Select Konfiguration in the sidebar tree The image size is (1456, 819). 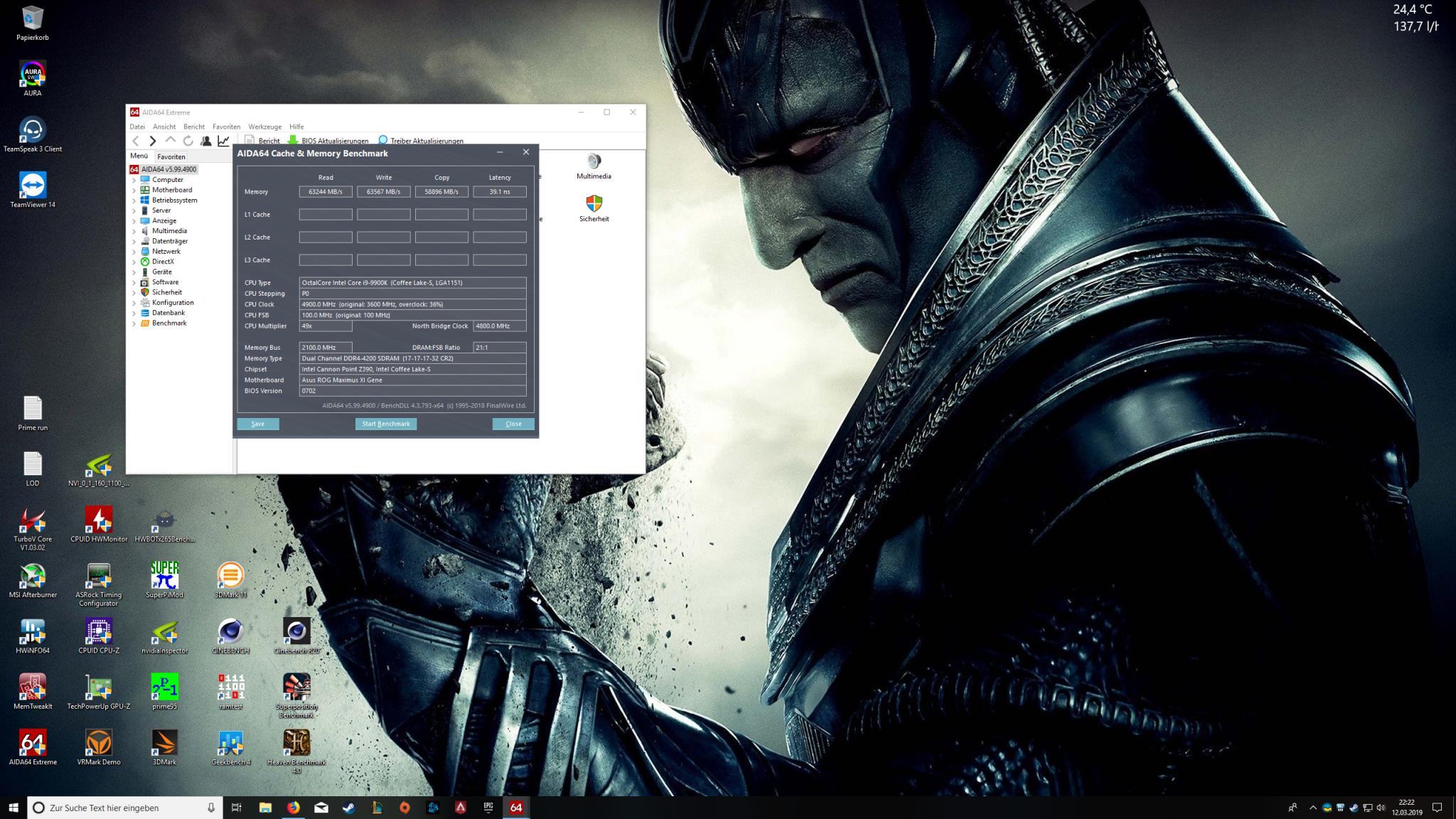173,302
